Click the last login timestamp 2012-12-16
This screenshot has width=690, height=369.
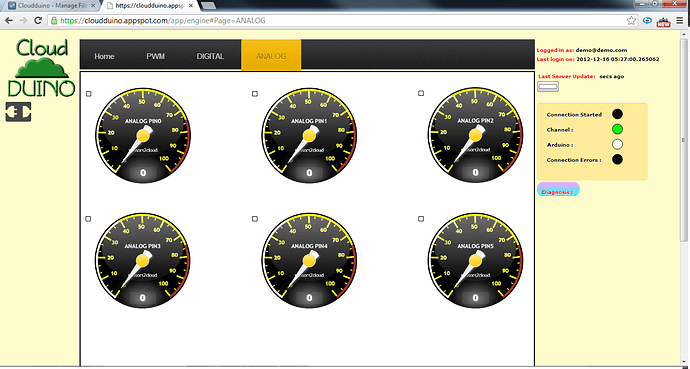tap(618, 59)
